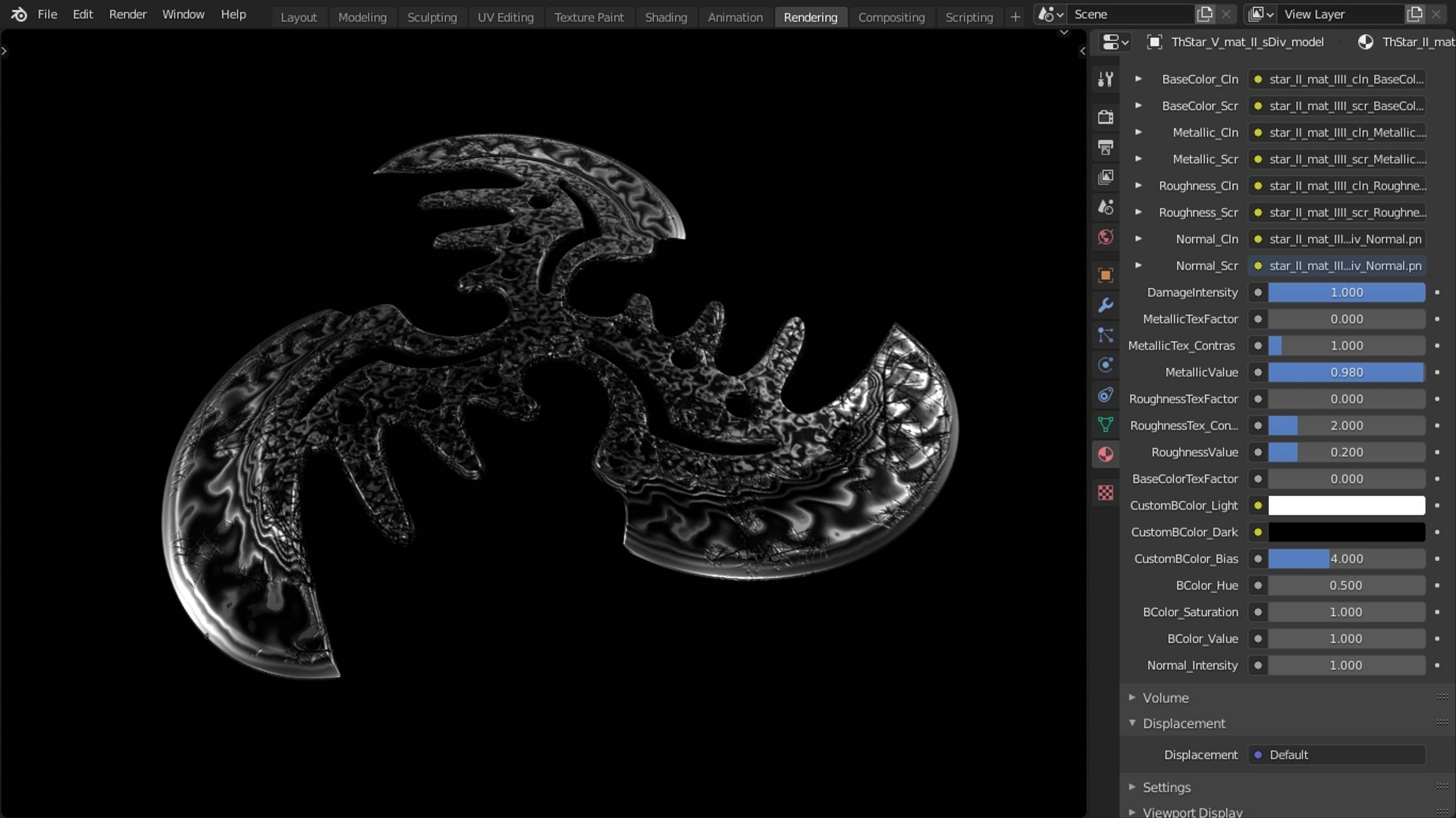
Task: Switch to the Compositing workspace tab
Action: click(x=891, y=17)
